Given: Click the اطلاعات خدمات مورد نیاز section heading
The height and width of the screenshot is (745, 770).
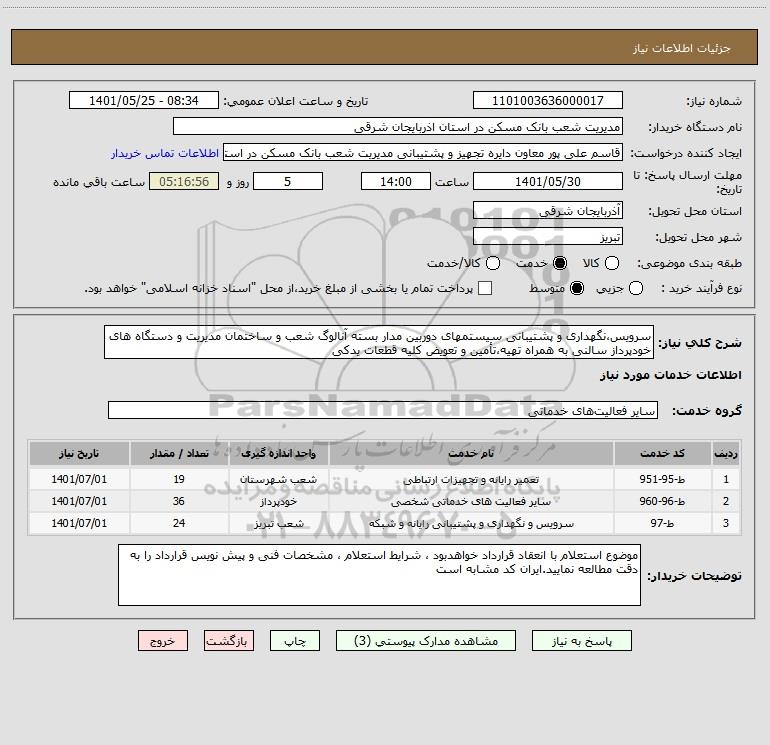Looking at the screenshot, I should point(670,375).
